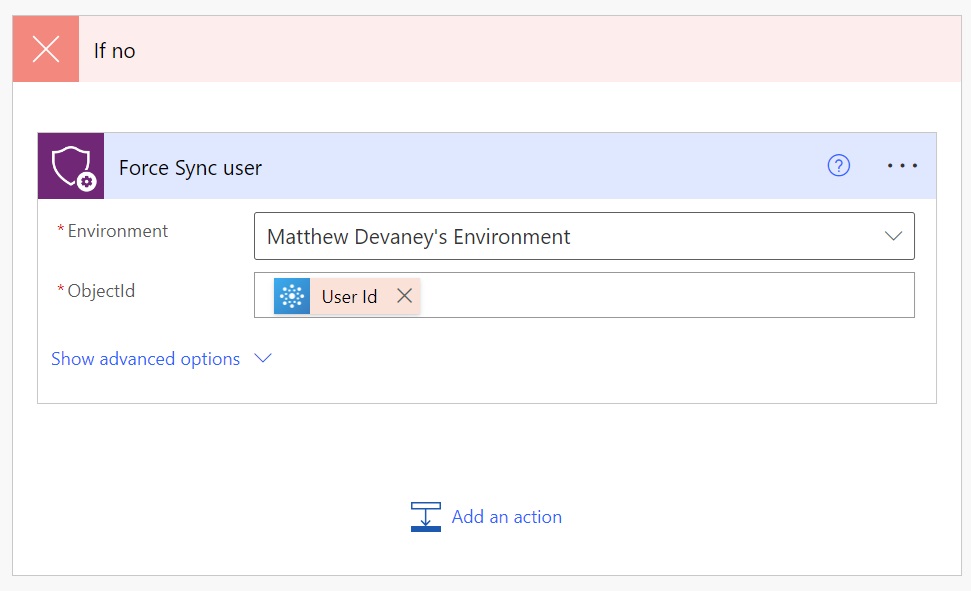Open the ellipsis menu of Force Sync user
The image size is (971, 591).
tap(902, 165)
